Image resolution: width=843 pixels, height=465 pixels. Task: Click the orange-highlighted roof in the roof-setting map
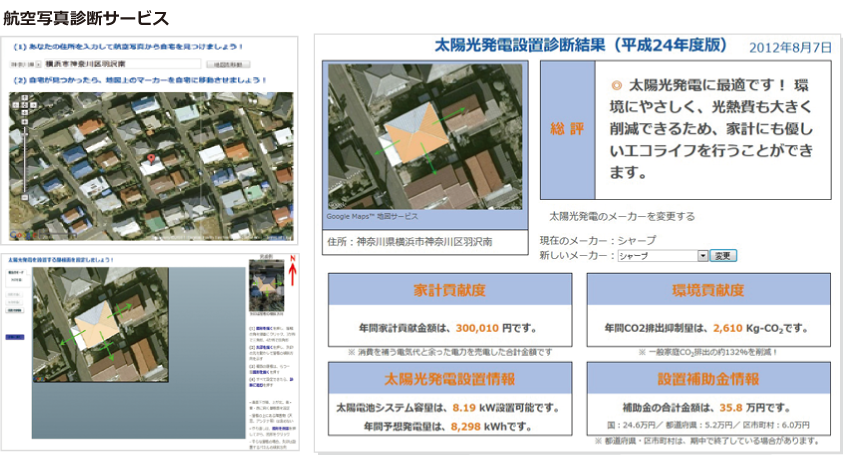point(96,326)
